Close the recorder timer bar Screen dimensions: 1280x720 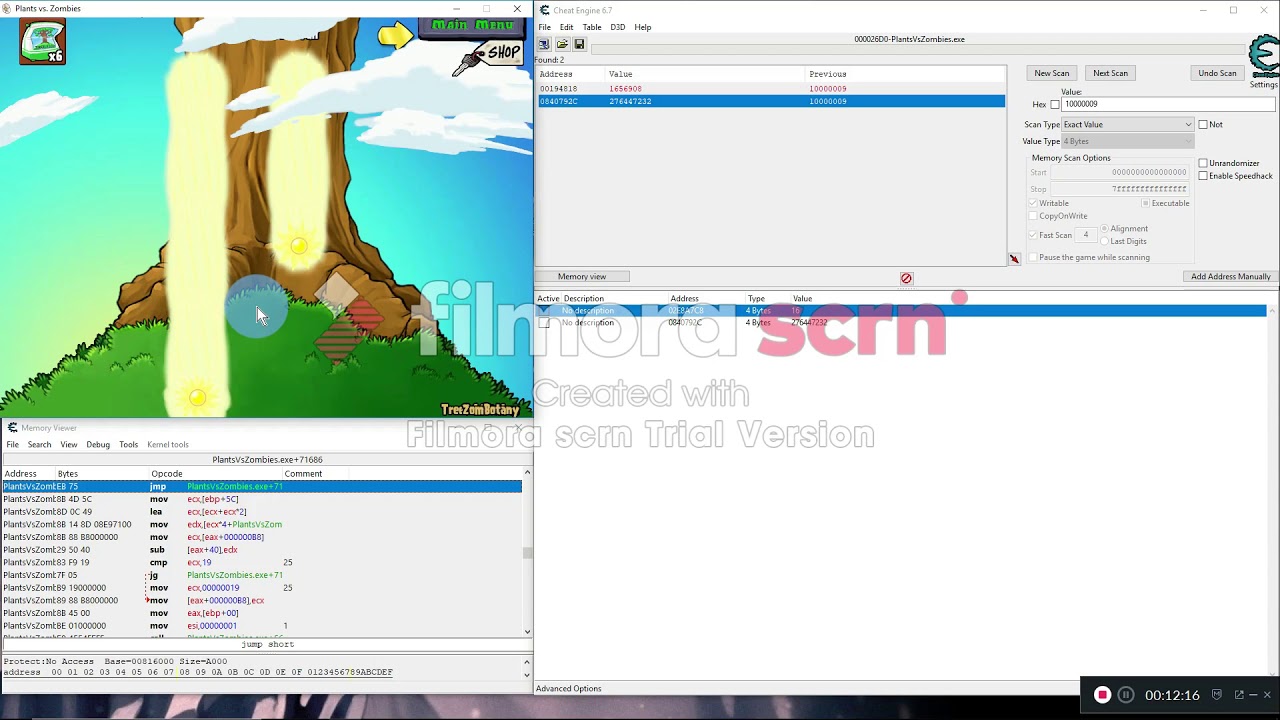[1267, 695]
